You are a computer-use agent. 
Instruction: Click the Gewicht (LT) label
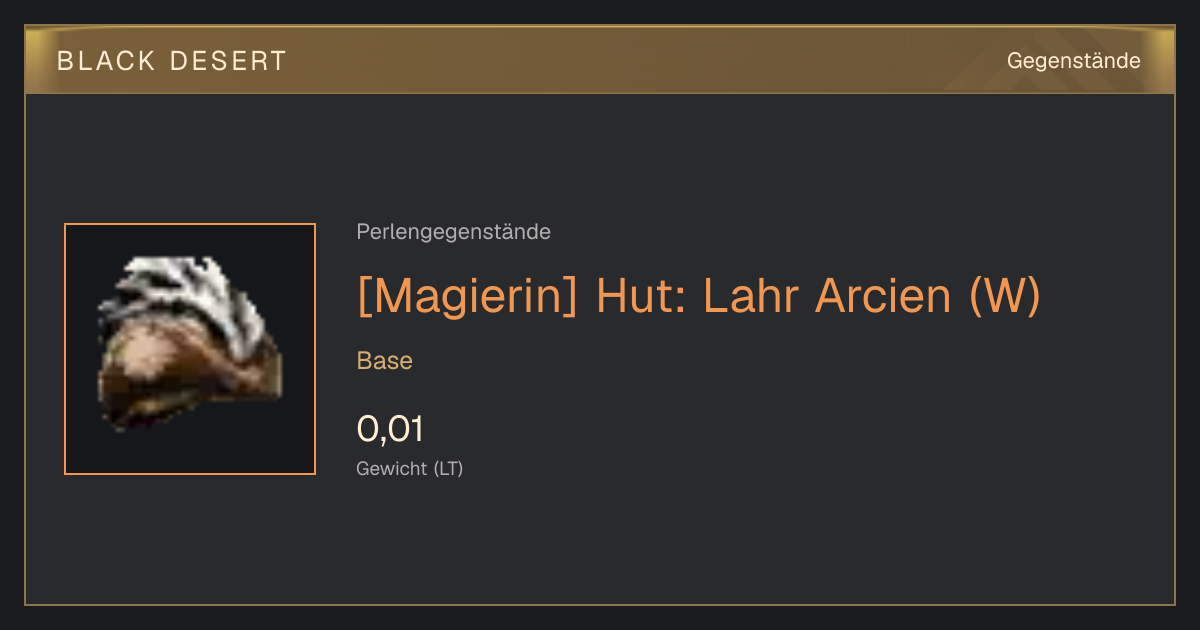(x=410, y=468)
